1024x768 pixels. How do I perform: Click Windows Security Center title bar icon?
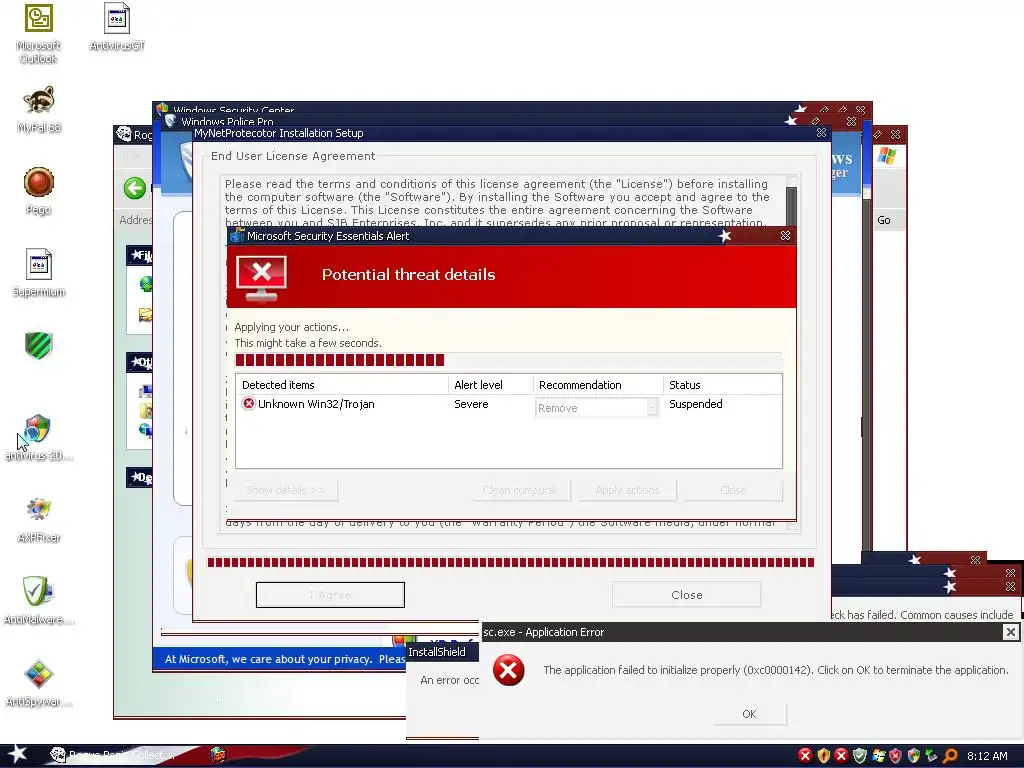tap(162, 108)
